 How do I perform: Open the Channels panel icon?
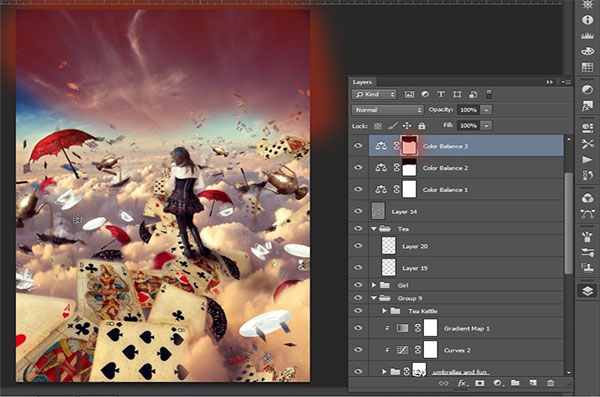coord(587,198)
